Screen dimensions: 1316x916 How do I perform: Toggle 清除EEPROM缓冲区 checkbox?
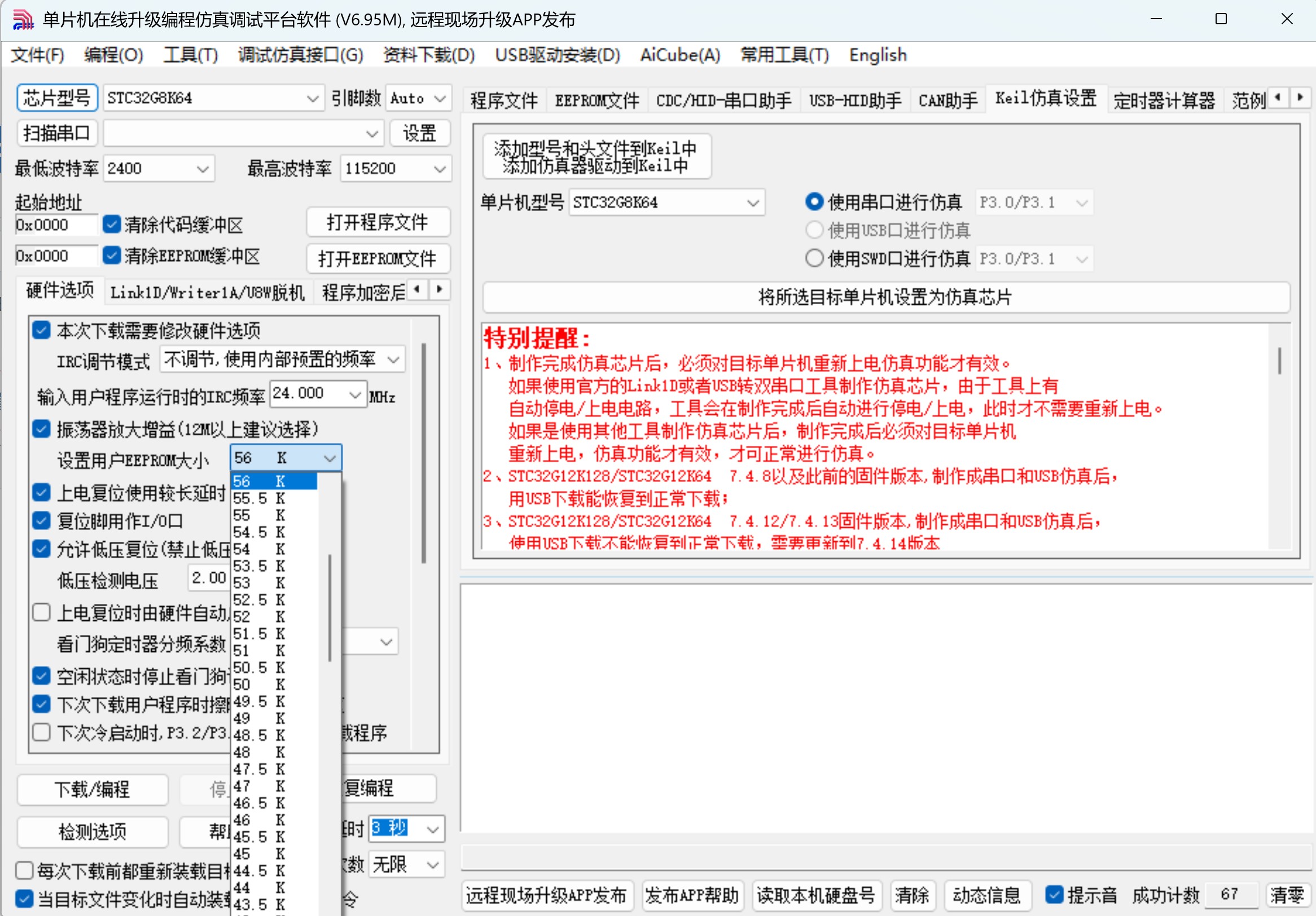pyautogui.click(x=112, y=255)
